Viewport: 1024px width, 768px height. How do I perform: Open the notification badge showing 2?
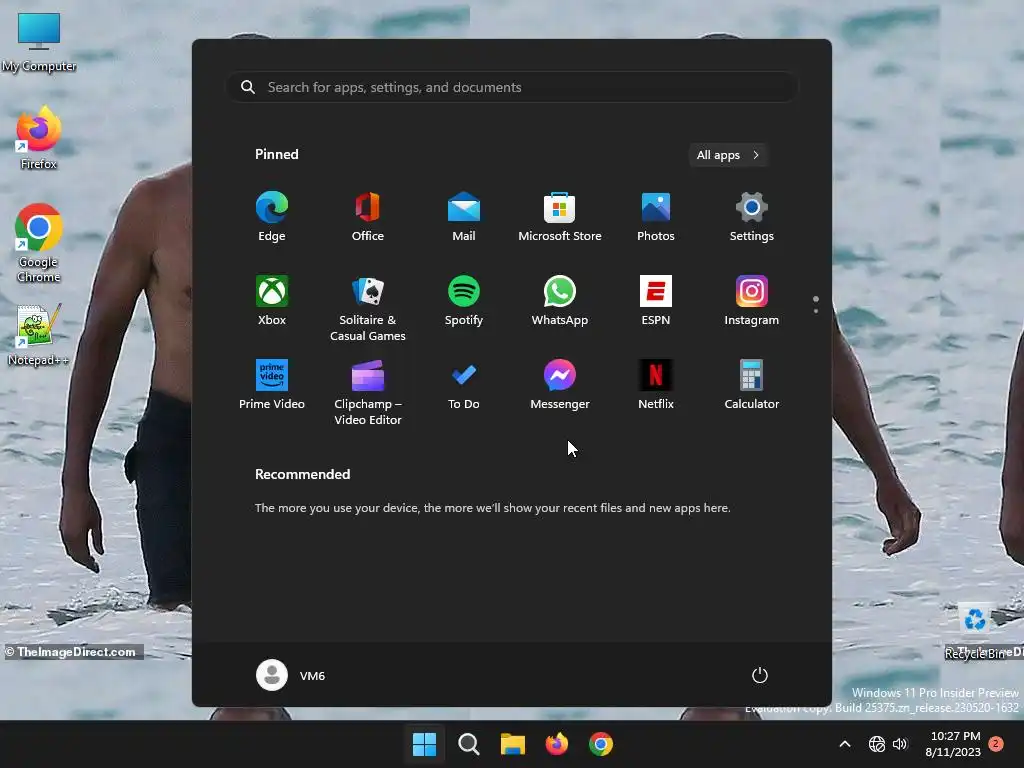tap(996, 744)
